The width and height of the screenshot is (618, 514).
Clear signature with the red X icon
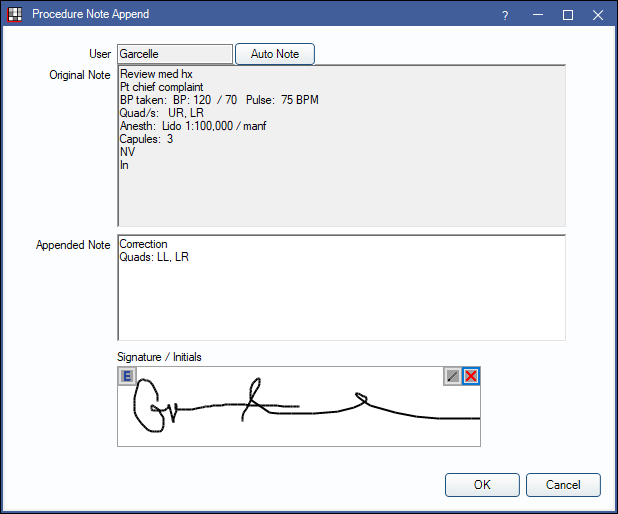[471, 376]
